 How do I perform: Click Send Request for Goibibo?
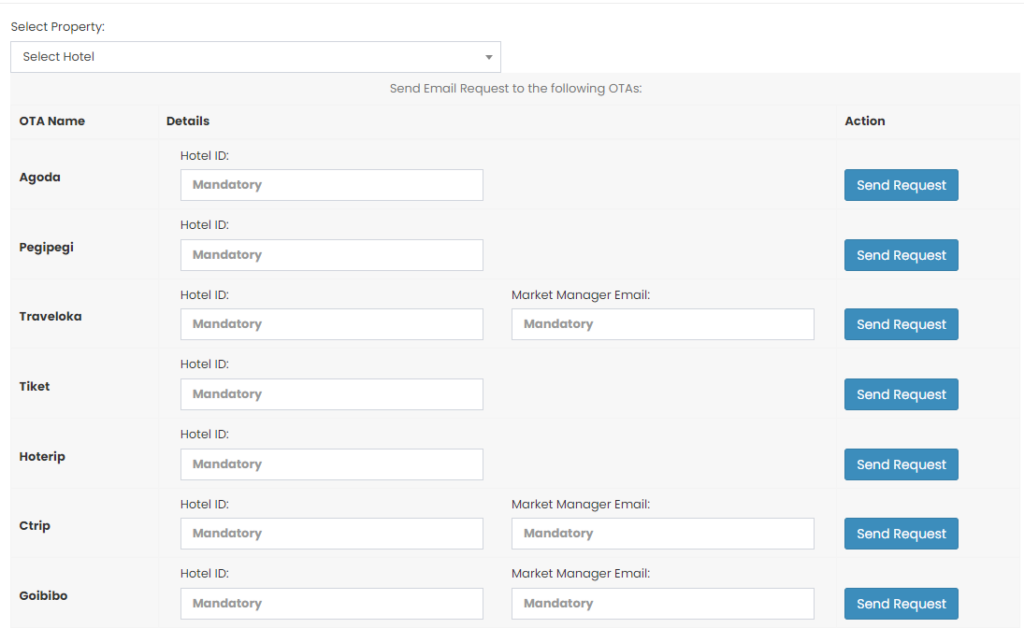(901, 604)
